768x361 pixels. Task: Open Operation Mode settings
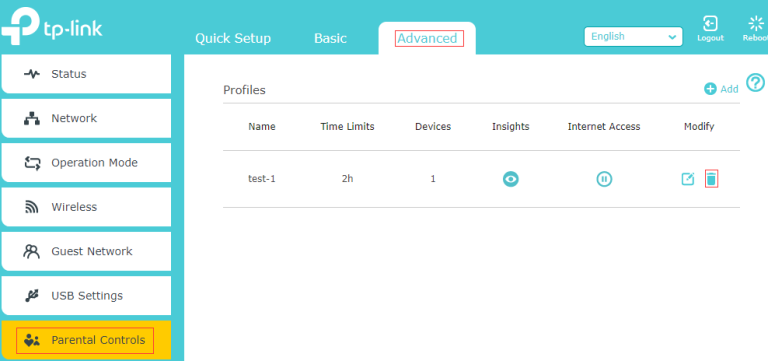coord(86,163)
